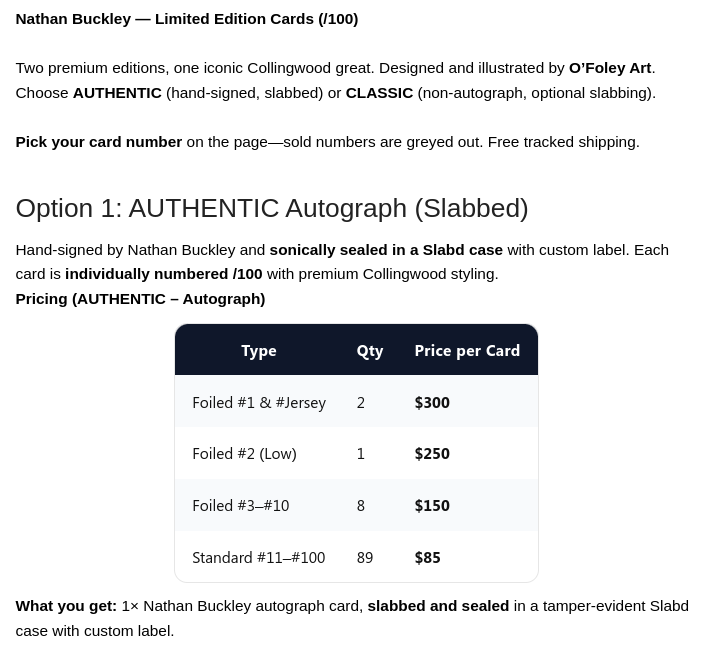Click the Qty column header

click(370, 351)
